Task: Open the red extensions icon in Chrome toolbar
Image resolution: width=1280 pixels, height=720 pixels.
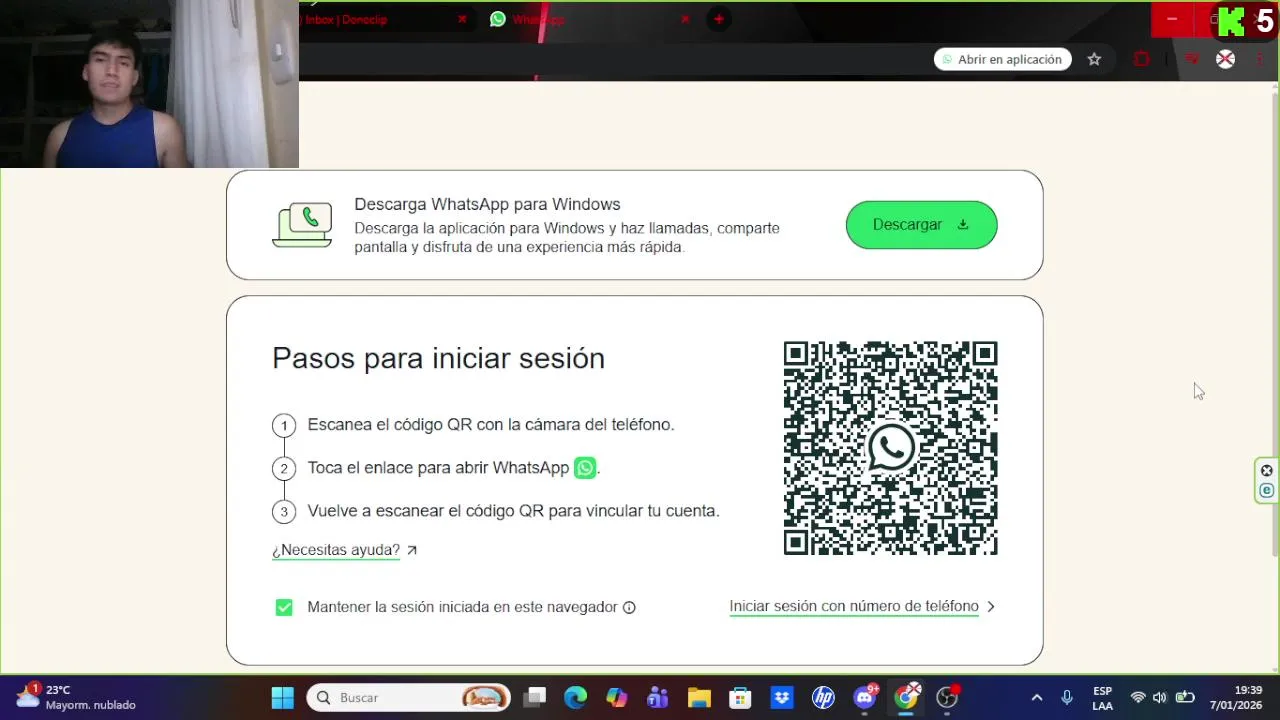Action: (x=1141, y=59)
